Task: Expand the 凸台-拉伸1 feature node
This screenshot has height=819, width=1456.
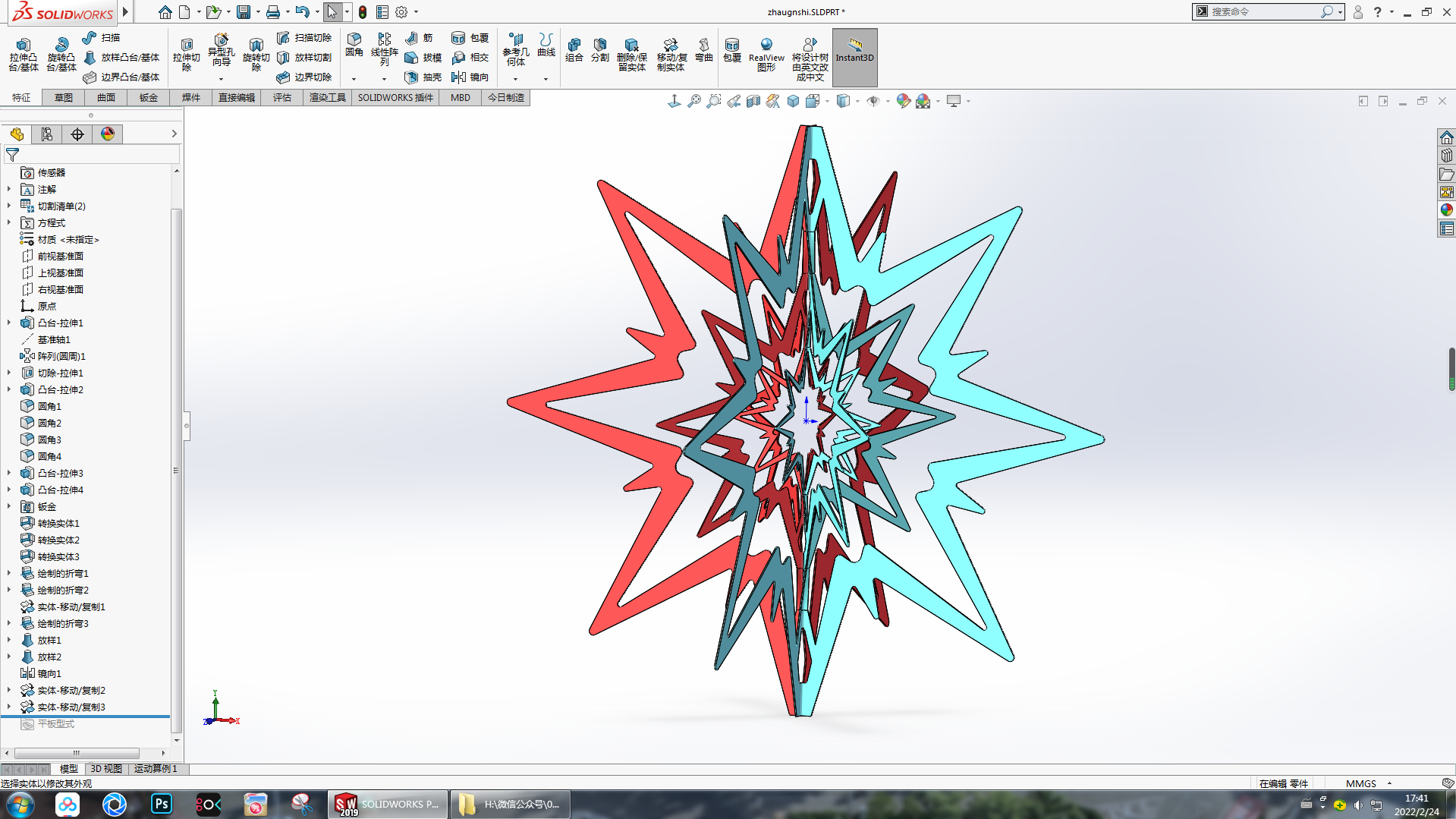Action: tap(9, 323)
